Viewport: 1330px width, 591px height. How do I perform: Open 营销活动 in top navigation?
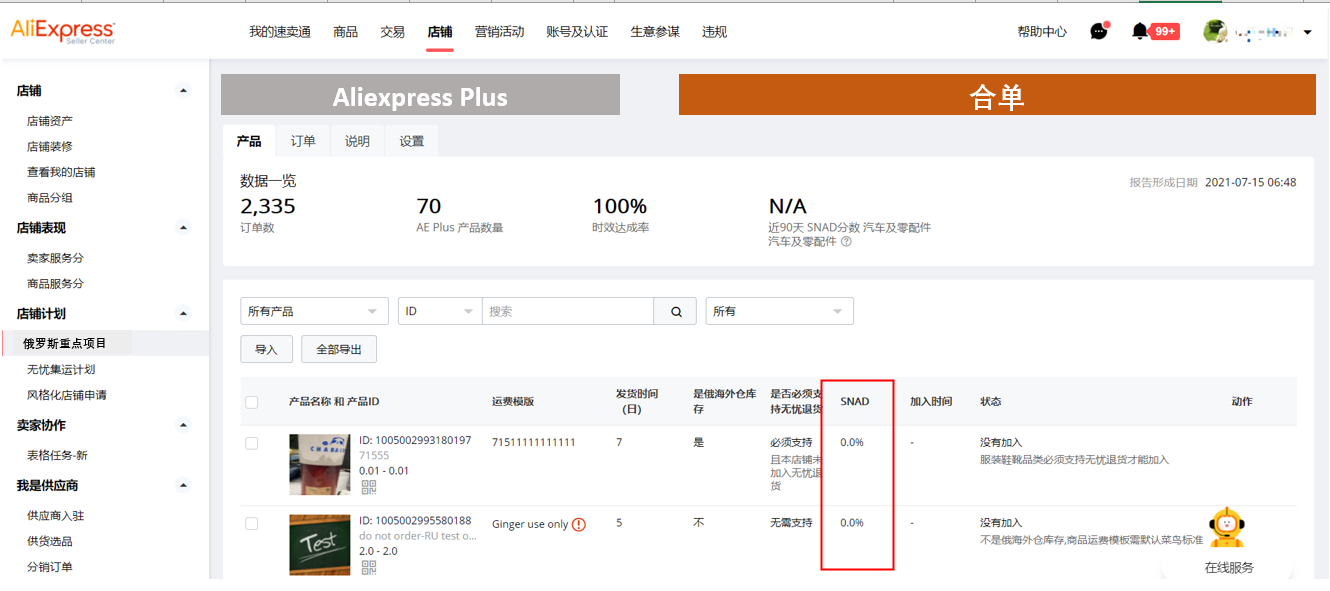coord(499,32)
